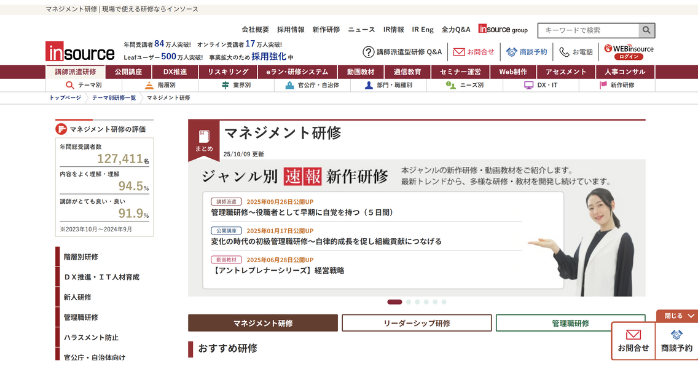Select the second carousel dot
The image size is (698, 365).
click(408, 302)
